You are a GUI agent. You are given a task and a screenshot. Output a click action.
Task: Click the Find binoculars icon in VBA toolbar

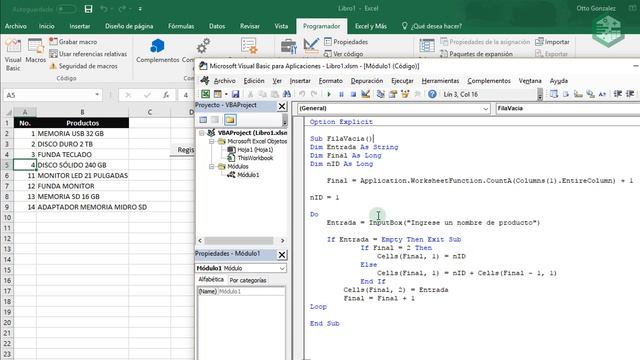coord(287,94)
